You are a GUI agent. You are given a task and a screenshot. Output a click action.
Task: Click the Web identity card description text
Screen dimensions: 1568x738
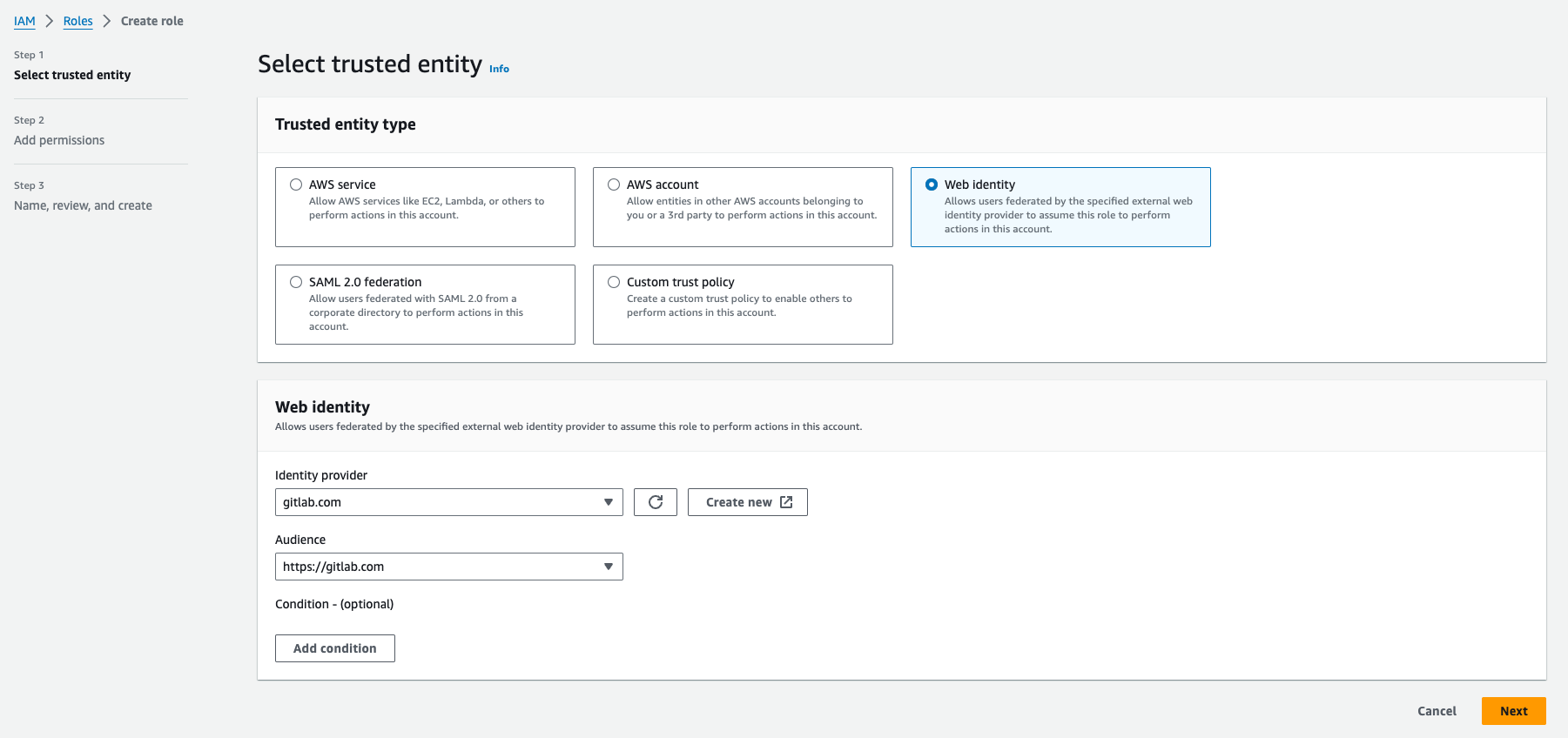click(1068, 215)
